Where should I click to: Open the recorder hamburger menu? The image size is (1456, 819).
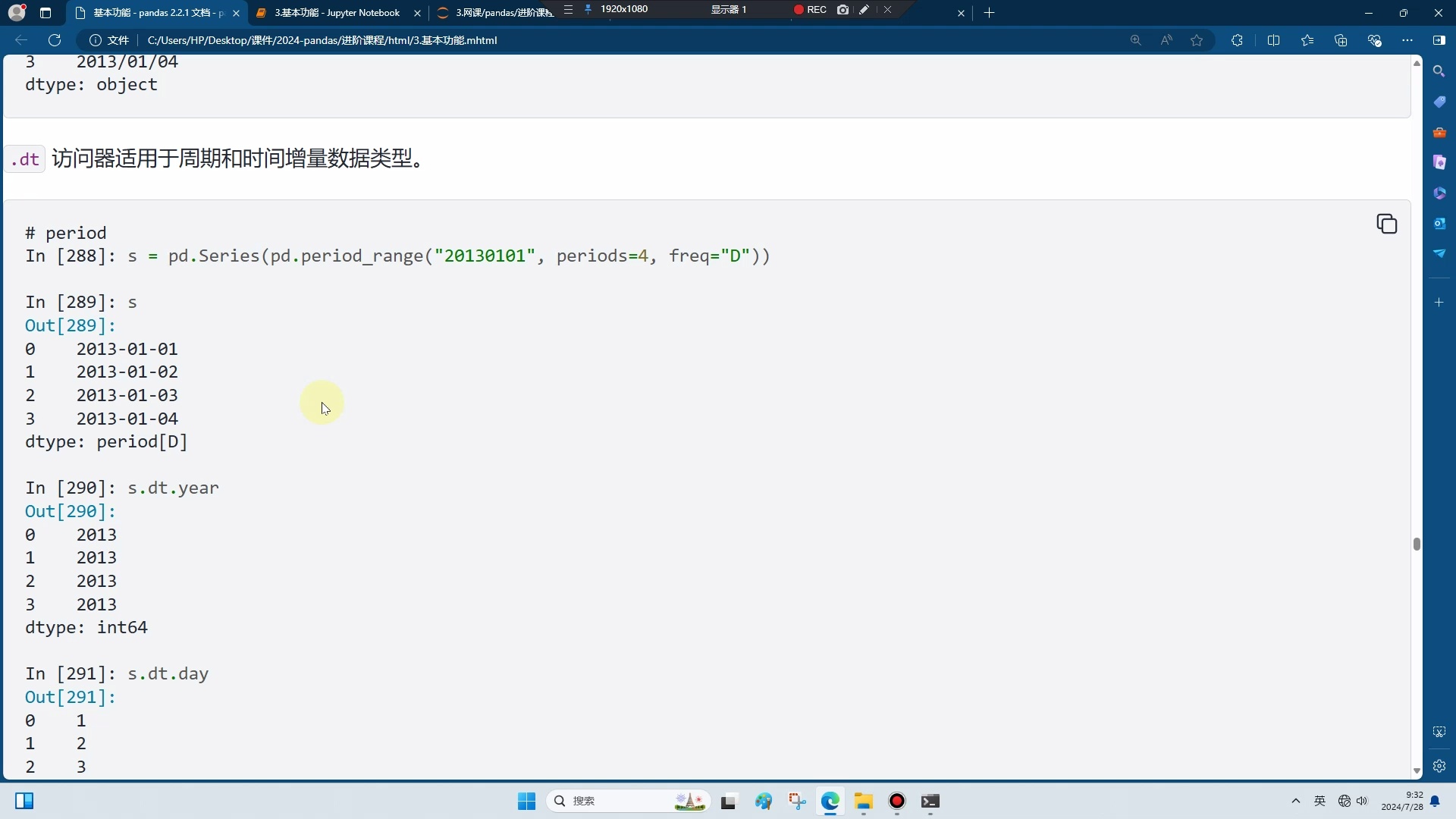click(x=570, y=10)
